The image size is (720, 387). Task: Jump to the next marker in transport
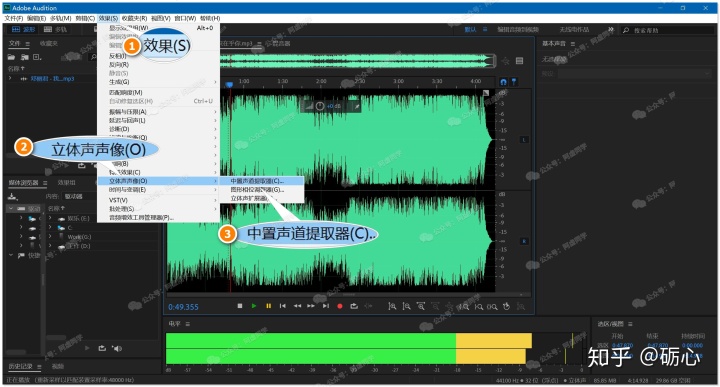click(x=326, y=306)
